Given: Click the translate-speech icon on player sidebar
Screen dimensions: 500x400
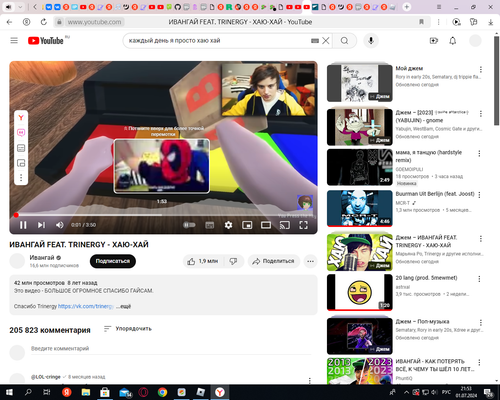Looking at the screenshot, I should [21, 133].
